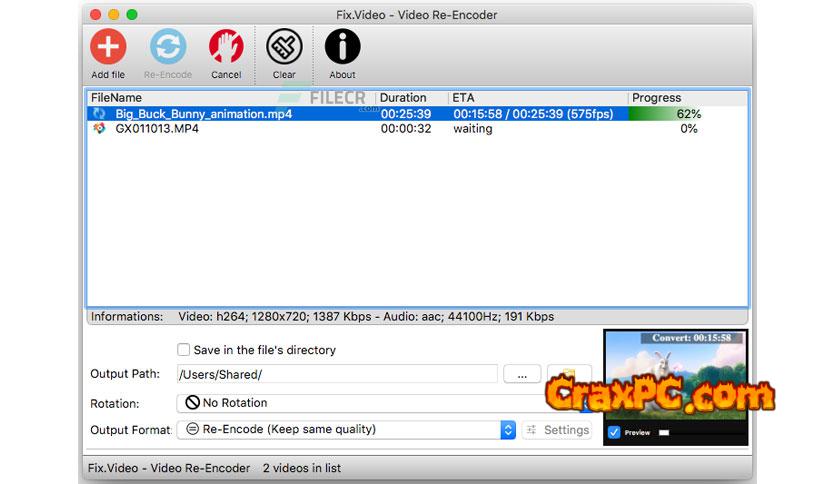Viewport: 836px width, 484px height.
Task: Click the small white indicator next to Preview
Action: tap(664, 432)
